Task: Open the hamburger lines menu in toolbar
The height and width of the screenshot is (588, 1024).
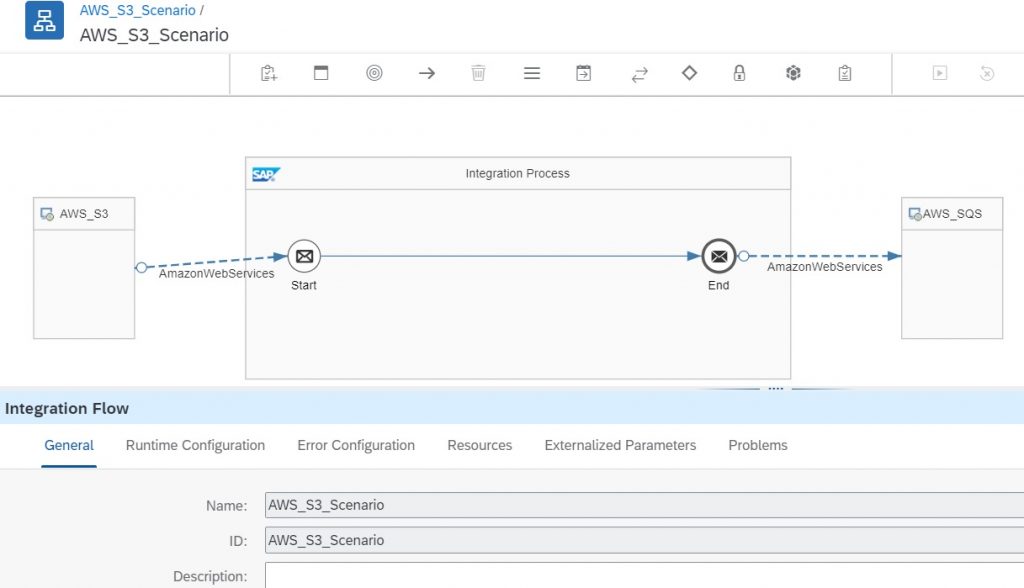Action: pyautogui.click(x=532, y=73)
